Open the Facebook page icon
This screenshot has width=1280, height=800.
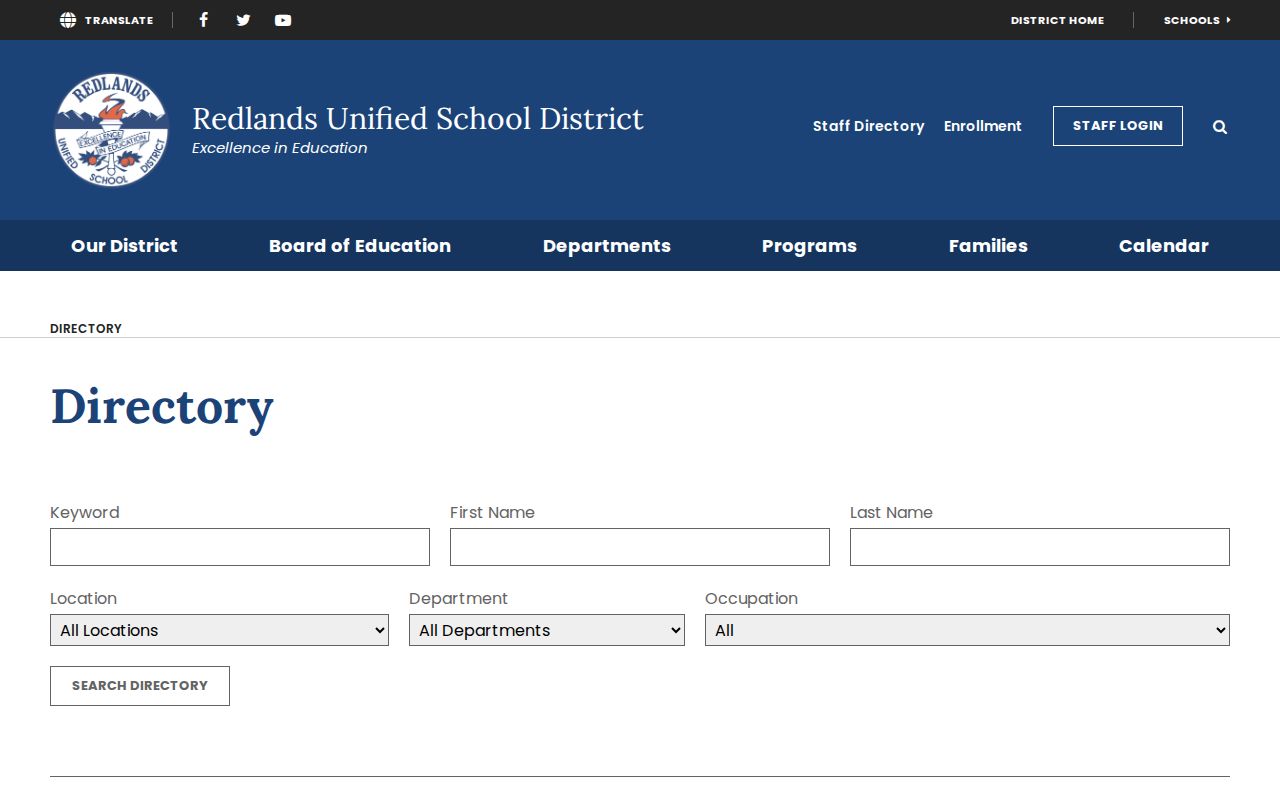point(203,20)
